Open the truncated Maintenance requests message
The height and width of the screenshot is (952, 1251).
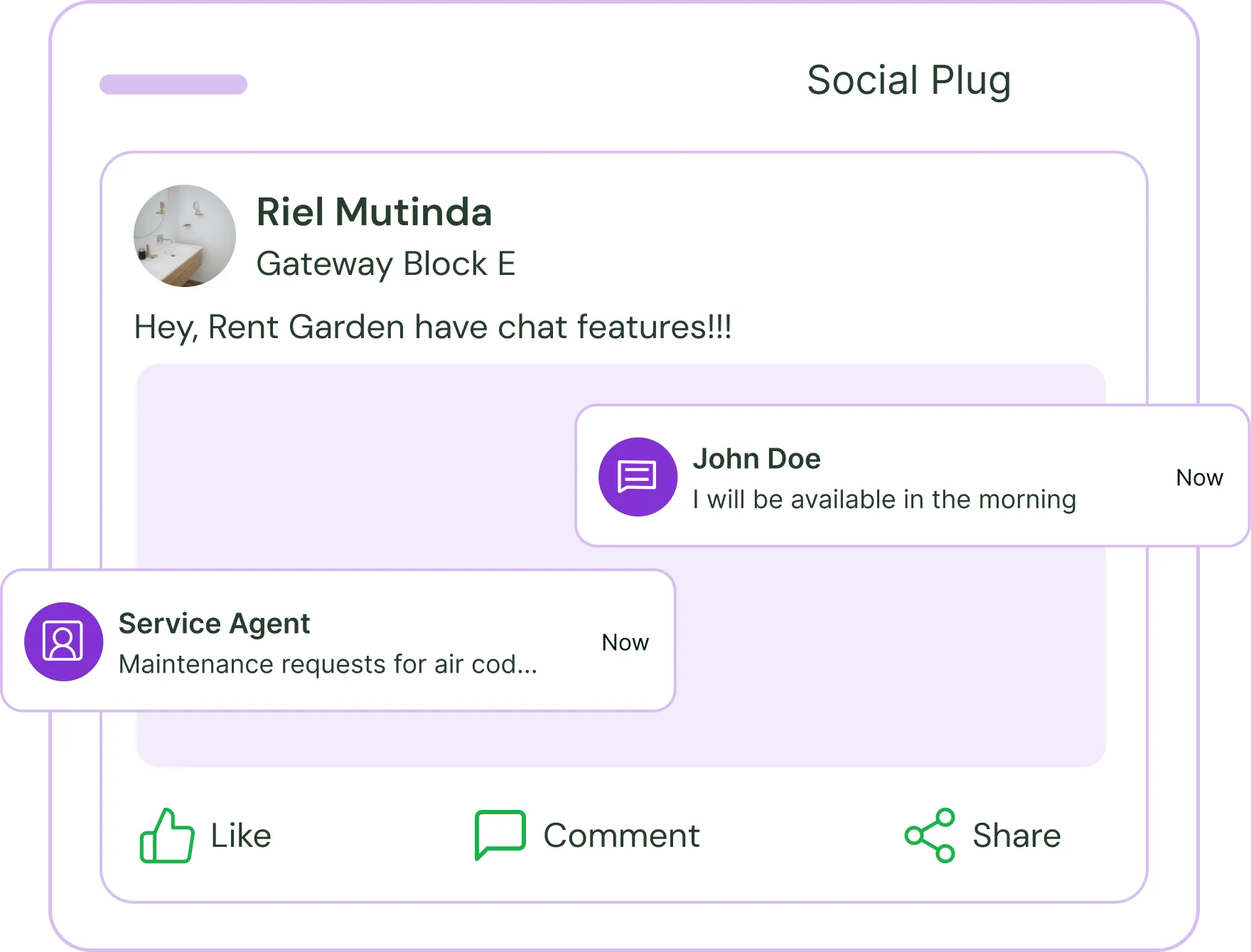coord(328,664)
